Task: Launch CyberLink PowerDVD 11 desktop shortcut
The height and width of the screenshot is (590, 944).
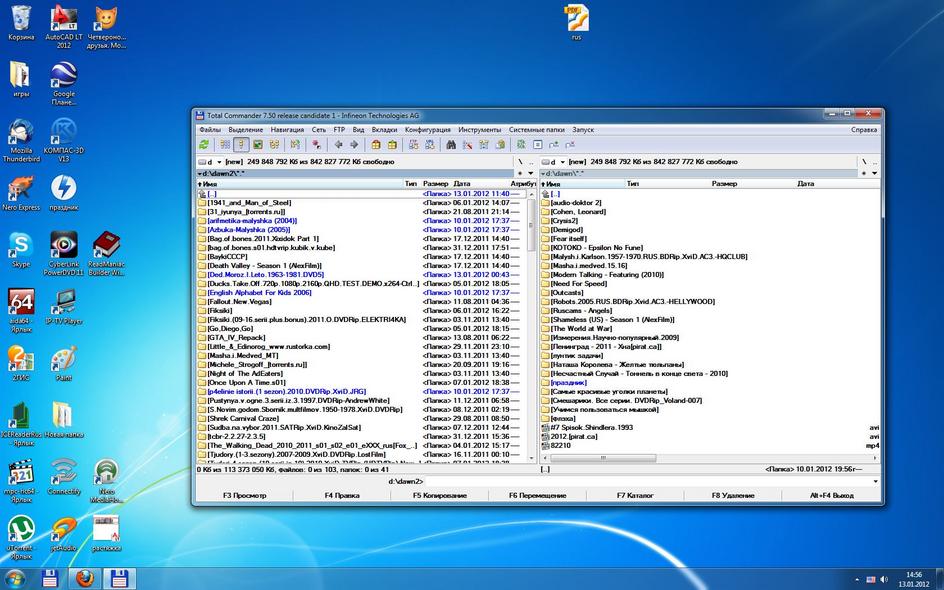Action: 64,253
